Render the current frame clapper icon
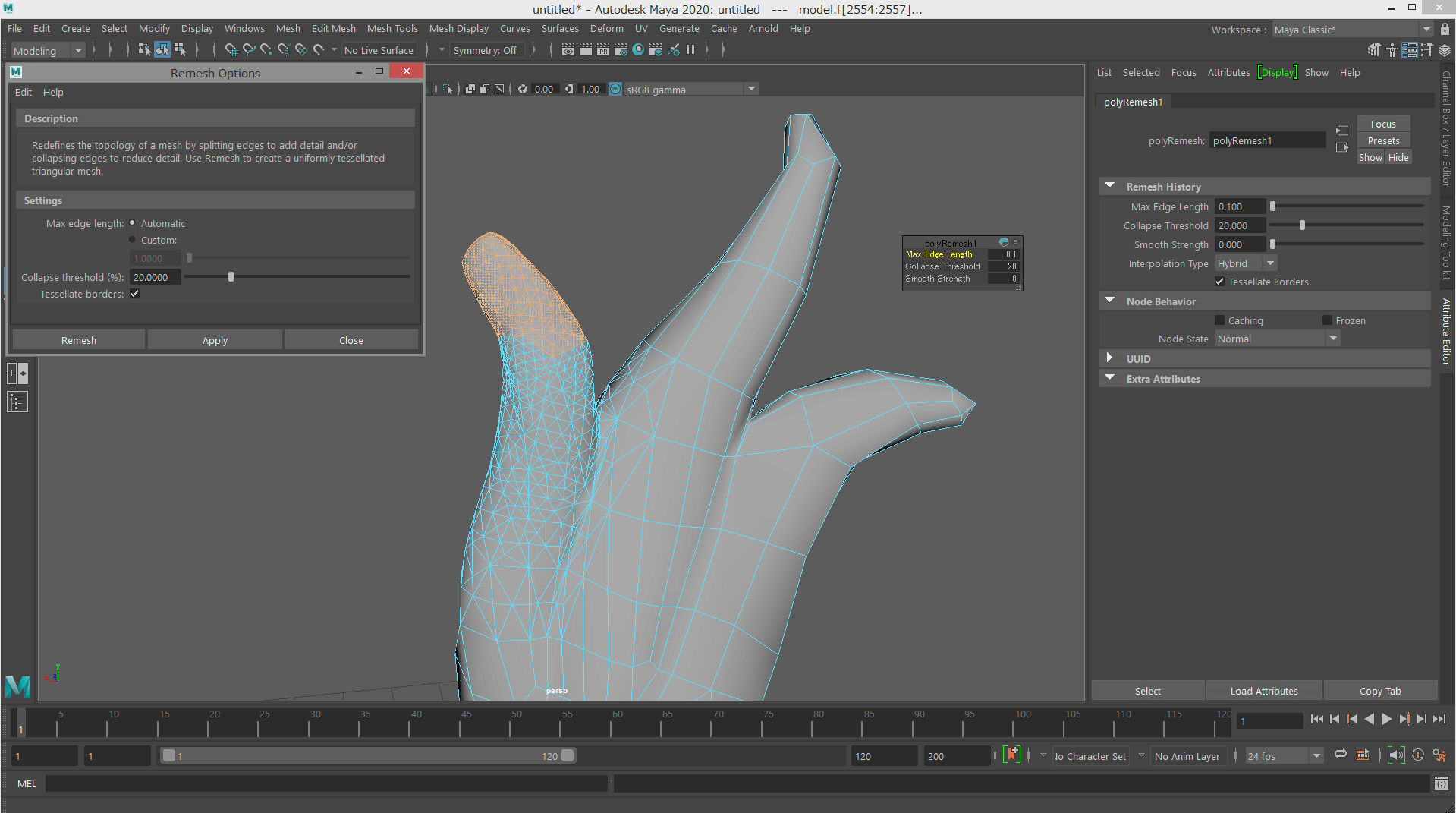This screenshot has width=1456, height=813. pos(586,50)
